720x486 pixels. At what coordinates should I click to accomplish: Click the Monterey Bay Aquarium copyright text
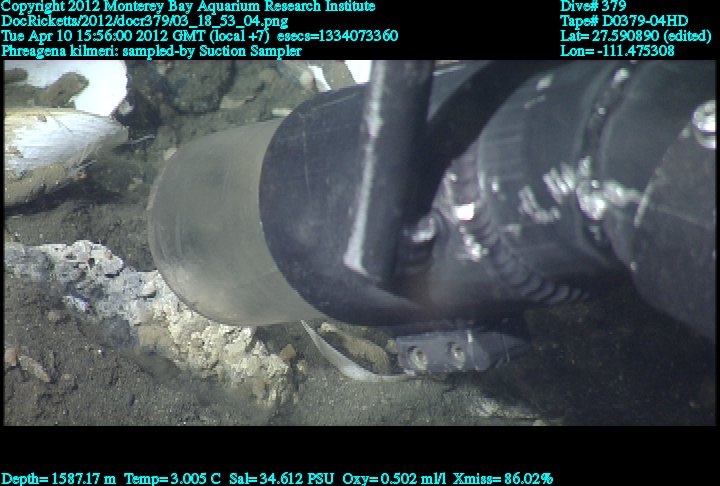[188, 7]
